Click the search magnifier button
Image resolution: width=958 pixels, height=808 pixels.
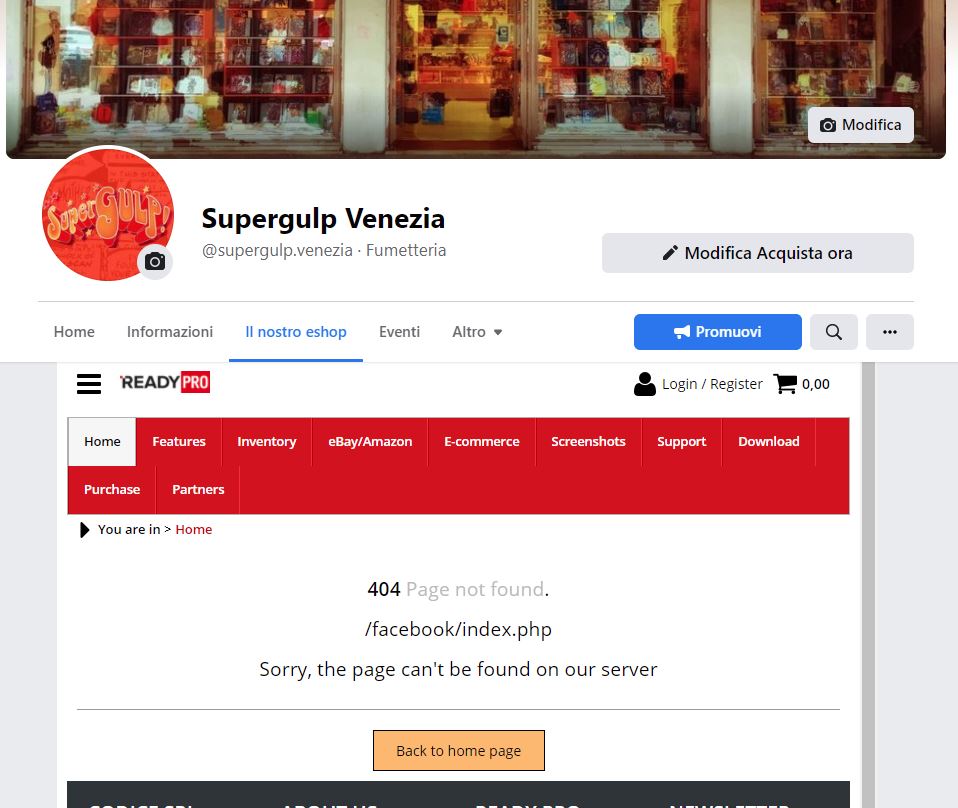[833, 332]
